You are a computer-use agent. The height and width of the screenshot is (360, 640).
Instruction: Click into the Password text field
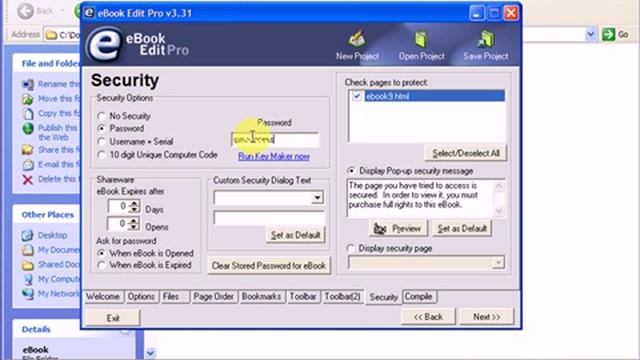[275, 140]
